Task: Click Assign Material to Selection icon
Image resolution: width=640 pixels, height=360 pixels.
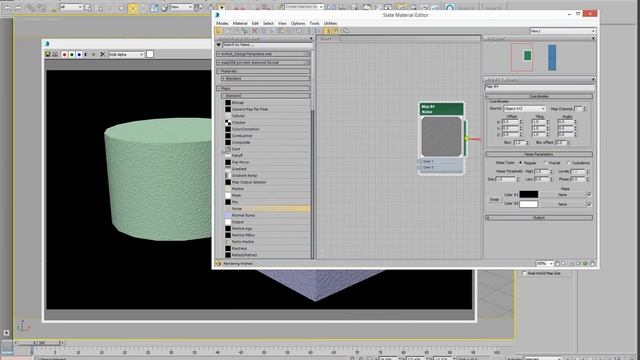Action: (x=244, y=31)
